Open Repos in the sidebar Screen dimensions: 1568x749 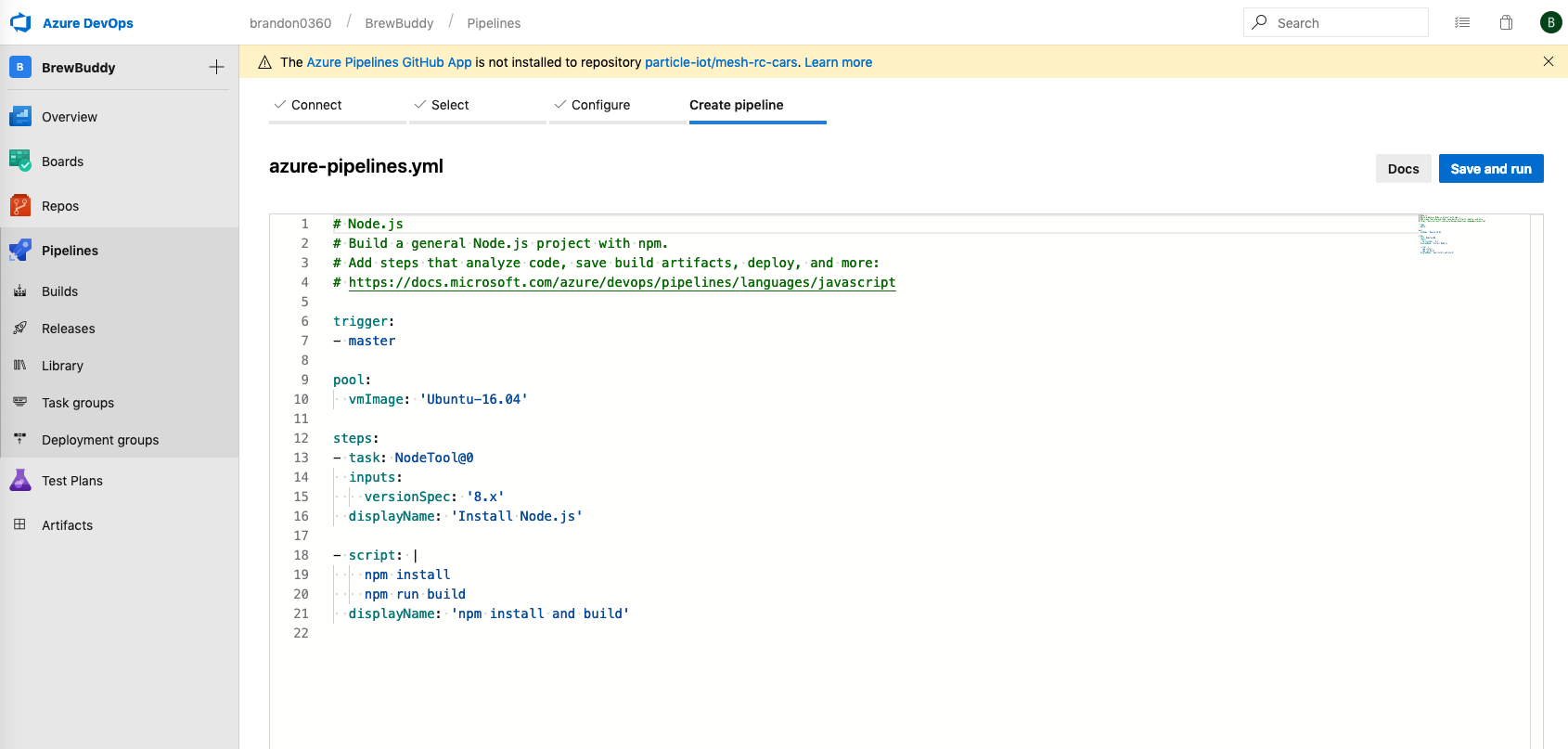click(x=120, y=206)
